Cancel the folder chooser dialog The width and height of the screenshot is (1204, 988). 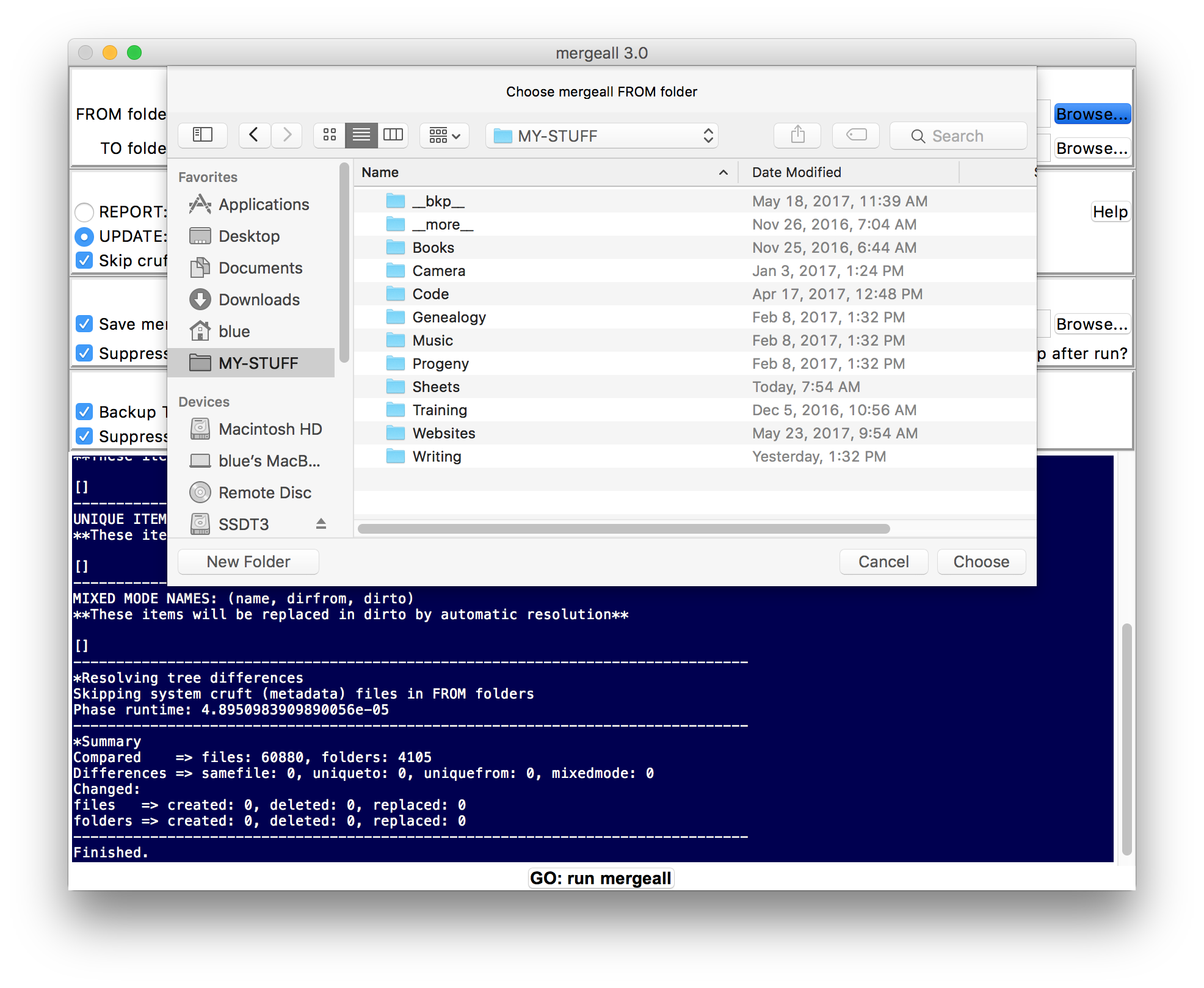coord(883,562)
